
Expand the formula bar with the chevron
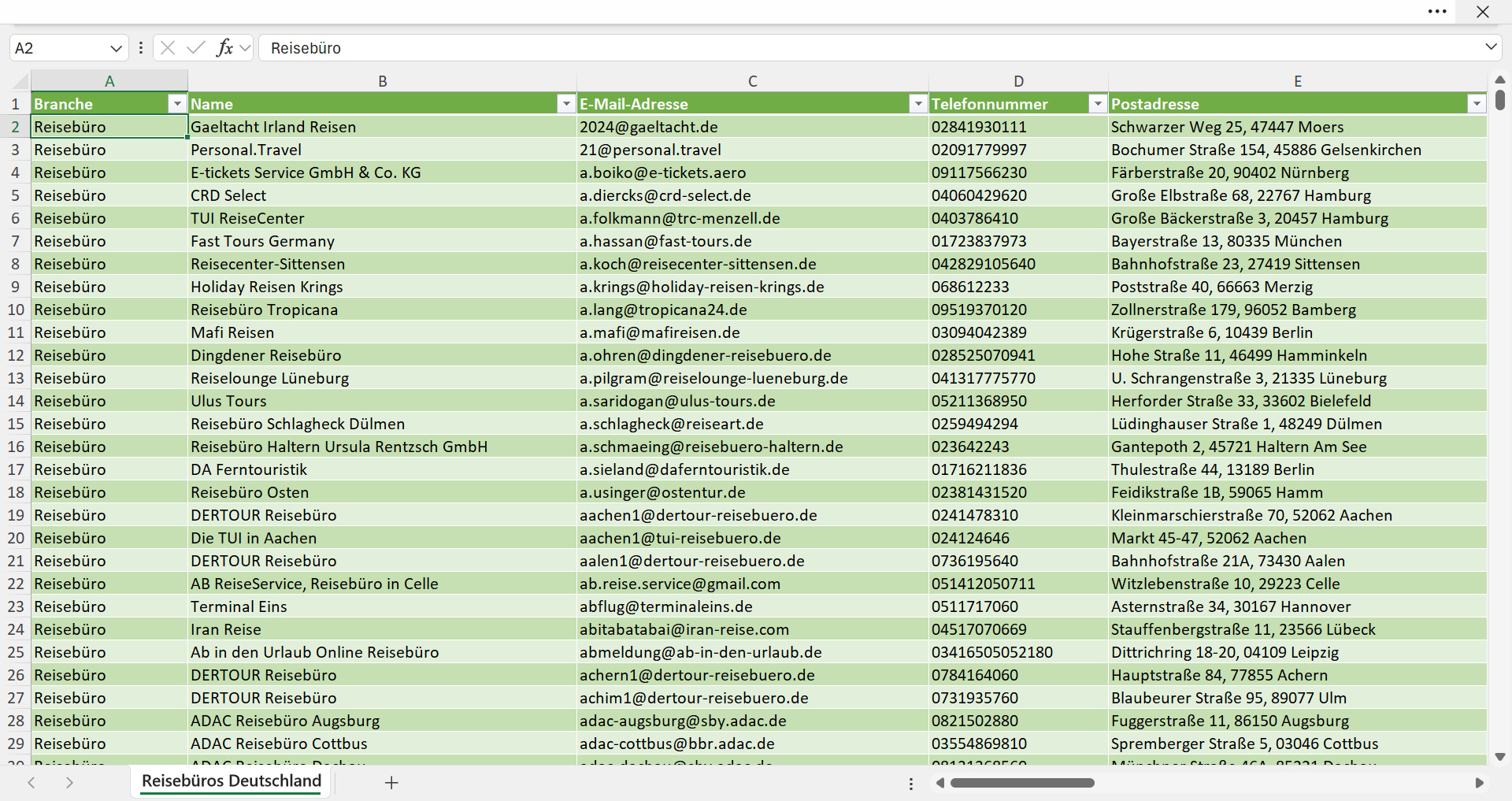1491,47
